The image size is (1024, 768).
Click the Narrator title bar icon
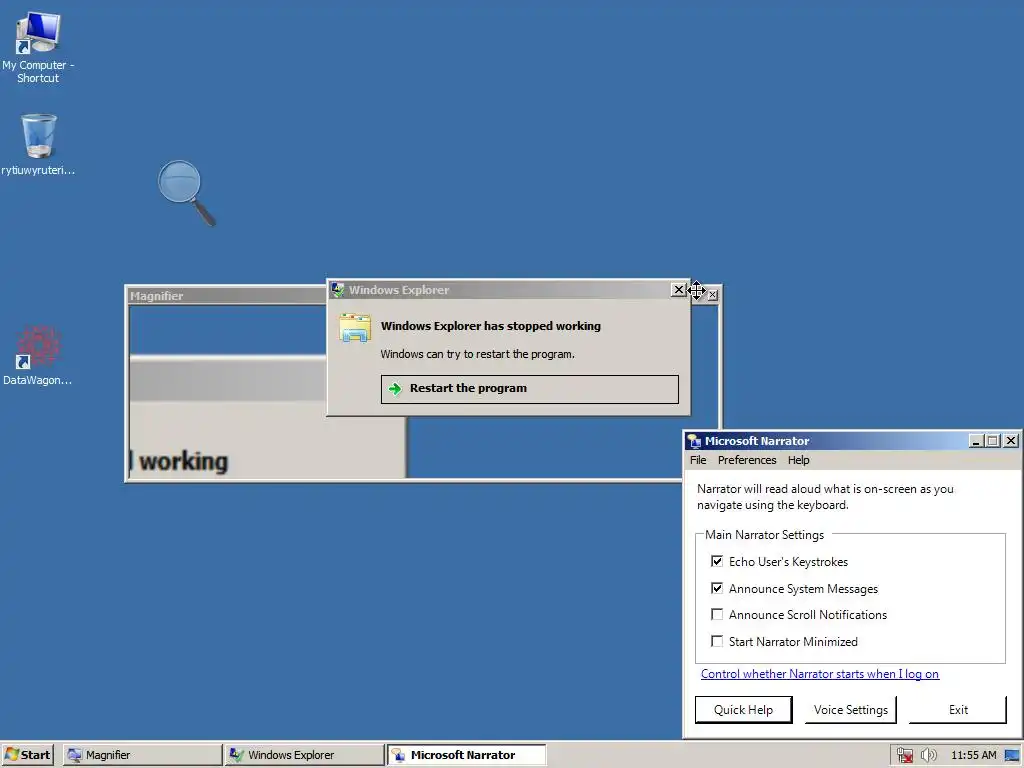point(695,441)
